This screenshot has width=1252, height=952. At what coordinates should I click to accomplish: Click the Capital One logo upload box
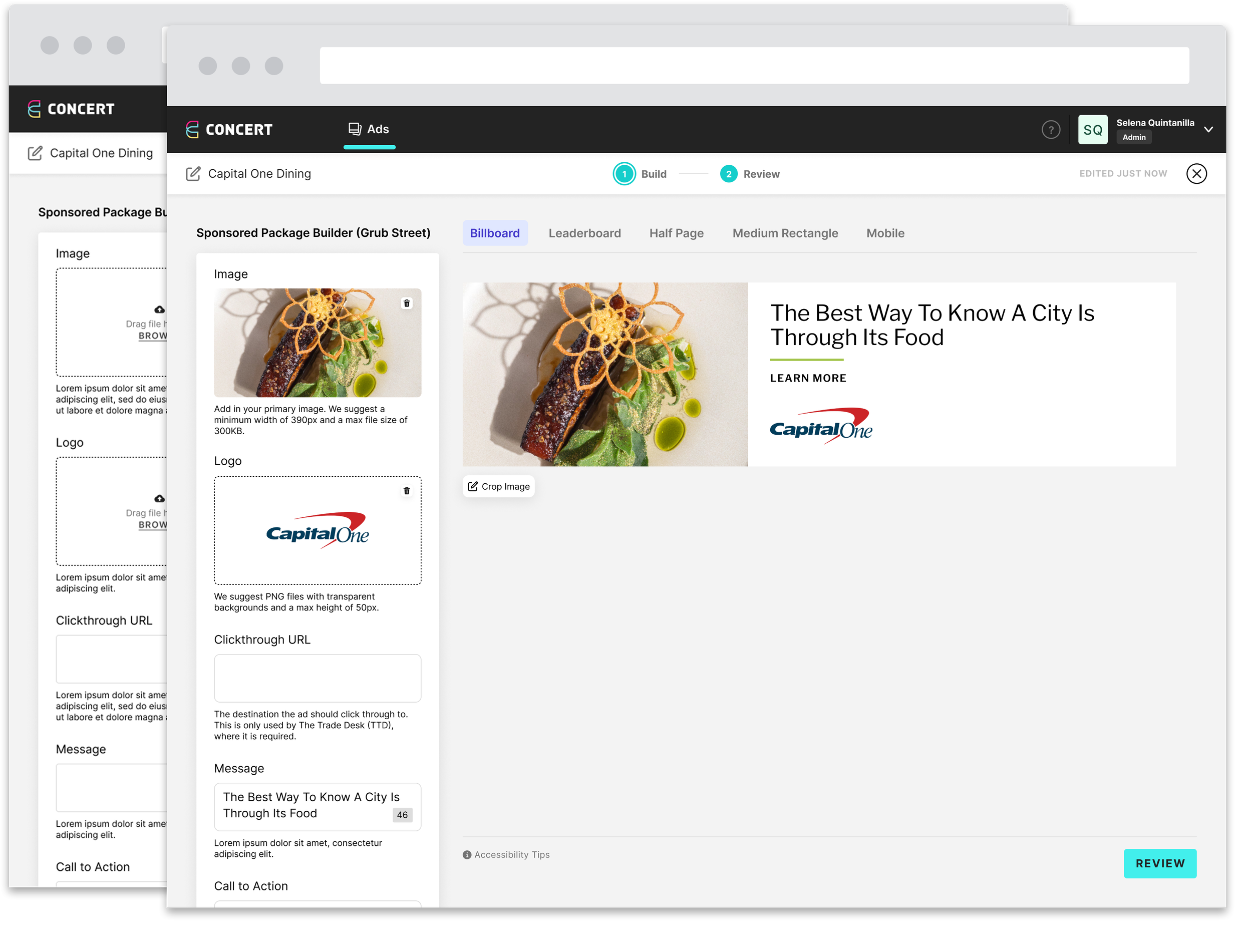[x=317, y=530]
